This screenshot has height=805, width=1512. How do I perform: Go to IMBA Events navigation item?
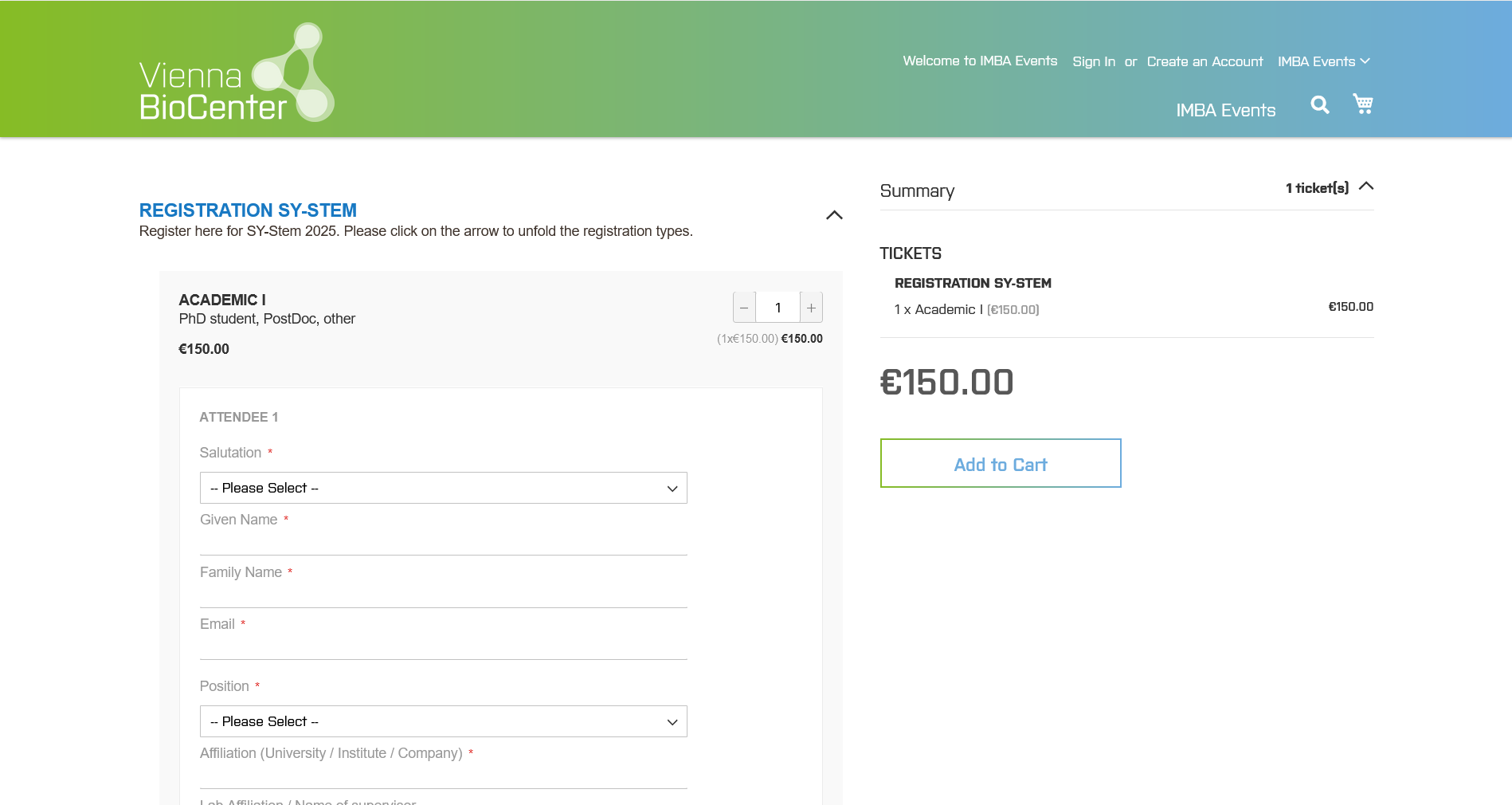1225,110
